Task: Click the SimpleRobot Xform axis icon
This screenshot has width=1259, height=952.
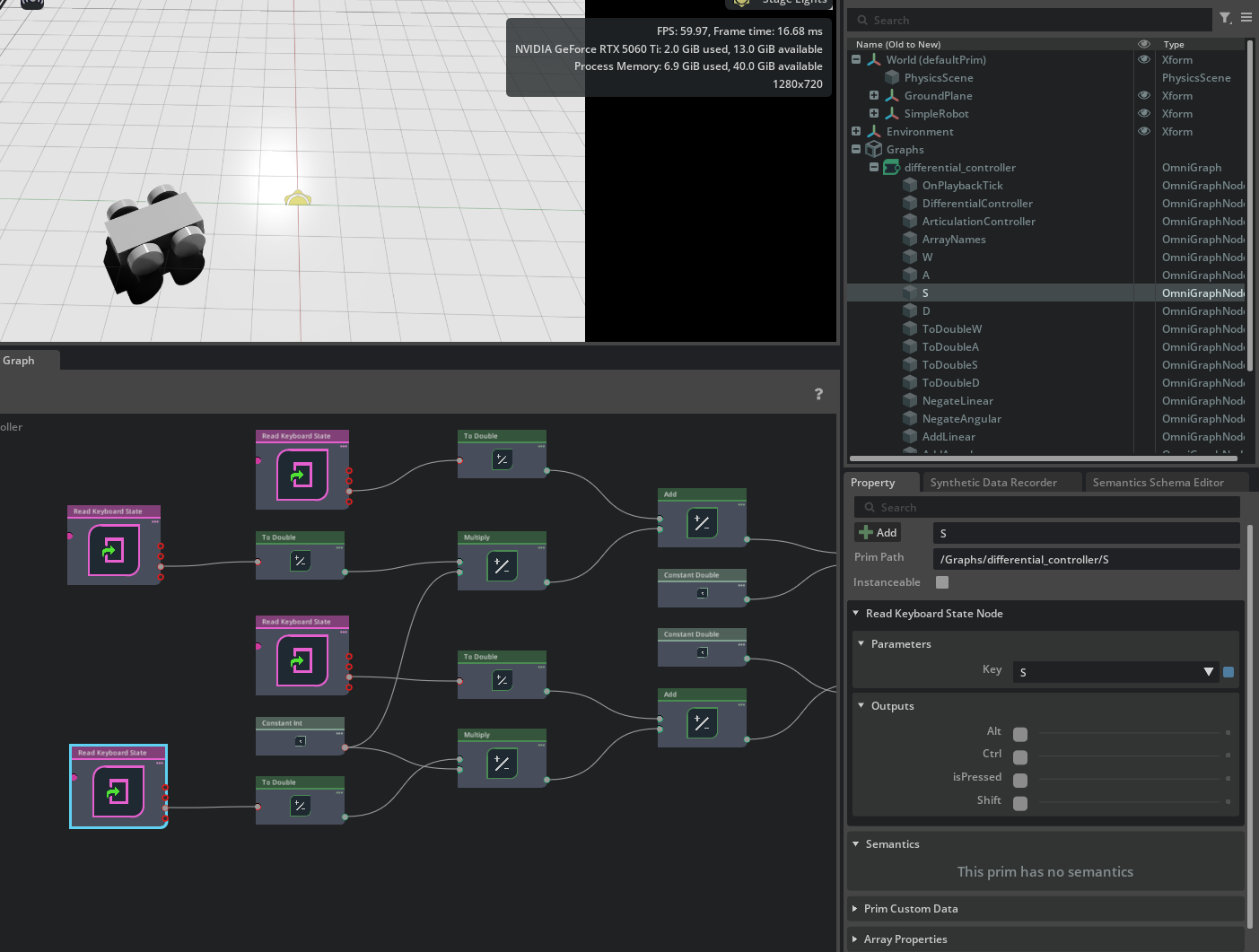Action: click(892, 114)
